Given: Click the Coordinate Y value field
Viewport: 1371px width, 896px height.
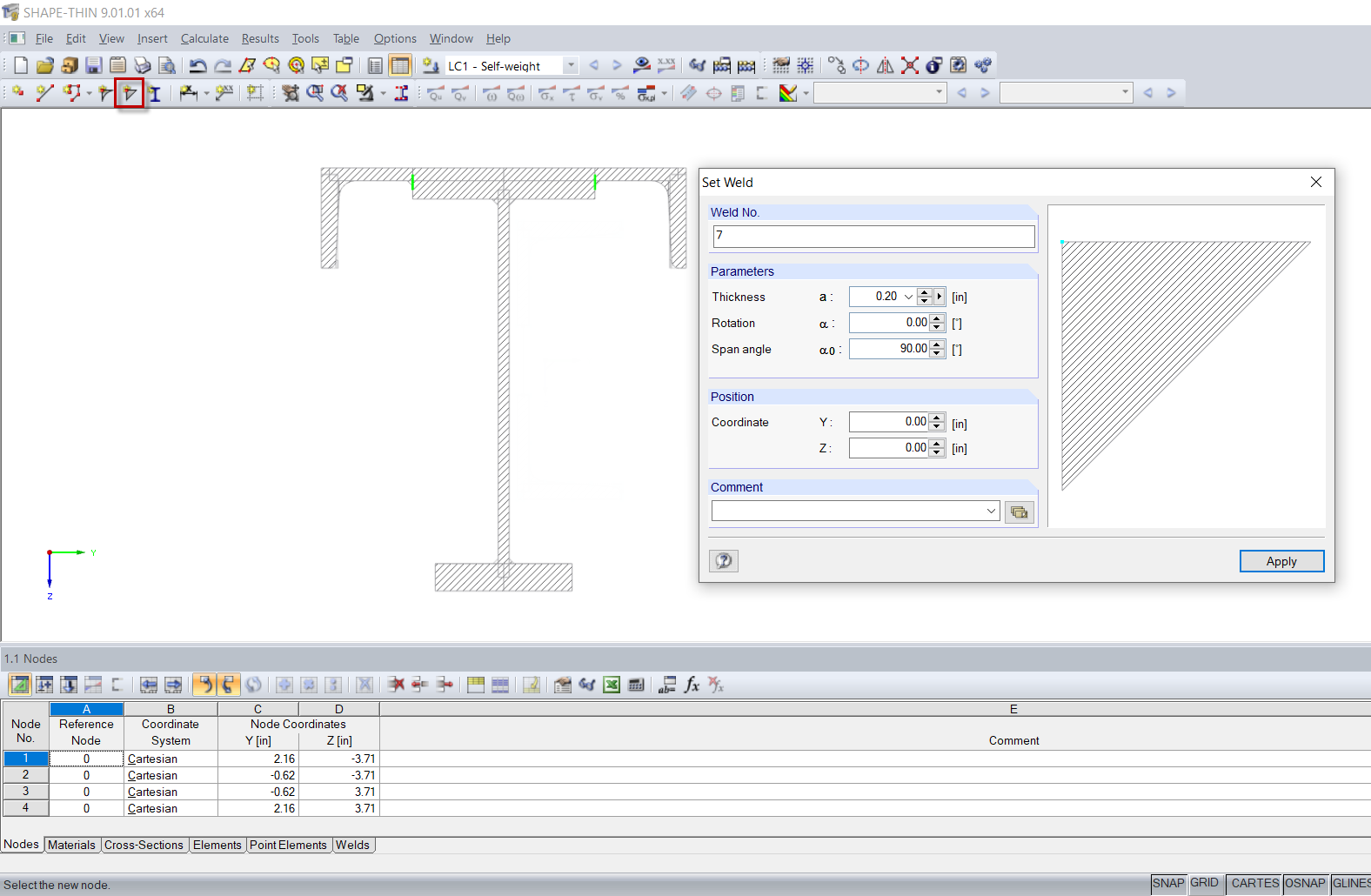Looking at the screenshot, I should tap(889, 422).
